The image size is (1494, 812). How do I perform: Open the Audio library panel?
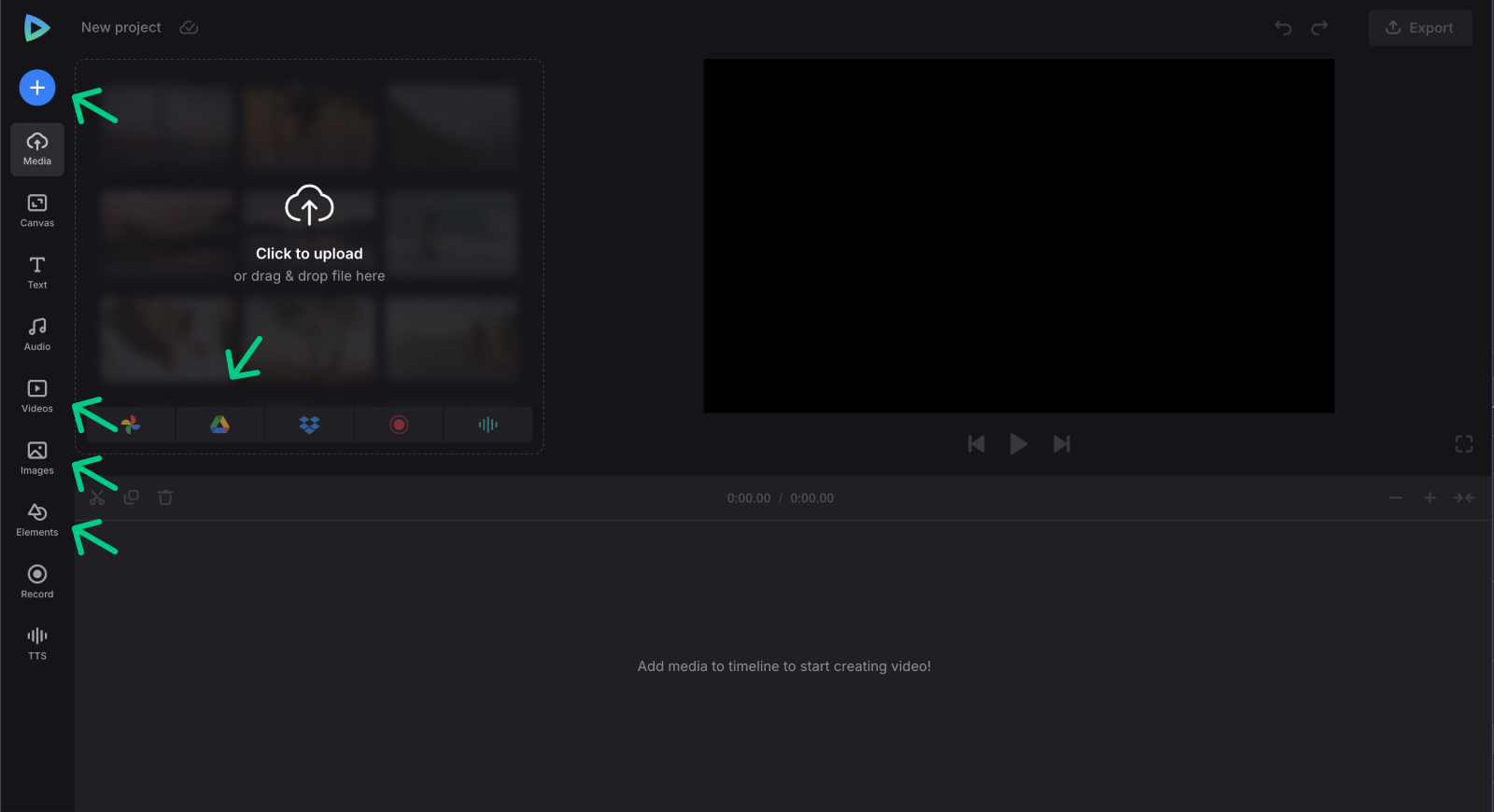point(37,334)
